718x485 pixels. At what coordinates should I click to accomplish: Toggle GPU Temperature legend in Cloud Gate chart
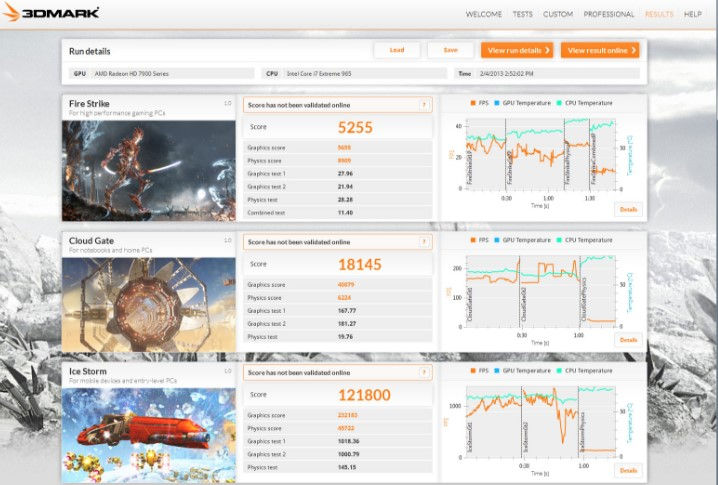[x=522, y=240]
